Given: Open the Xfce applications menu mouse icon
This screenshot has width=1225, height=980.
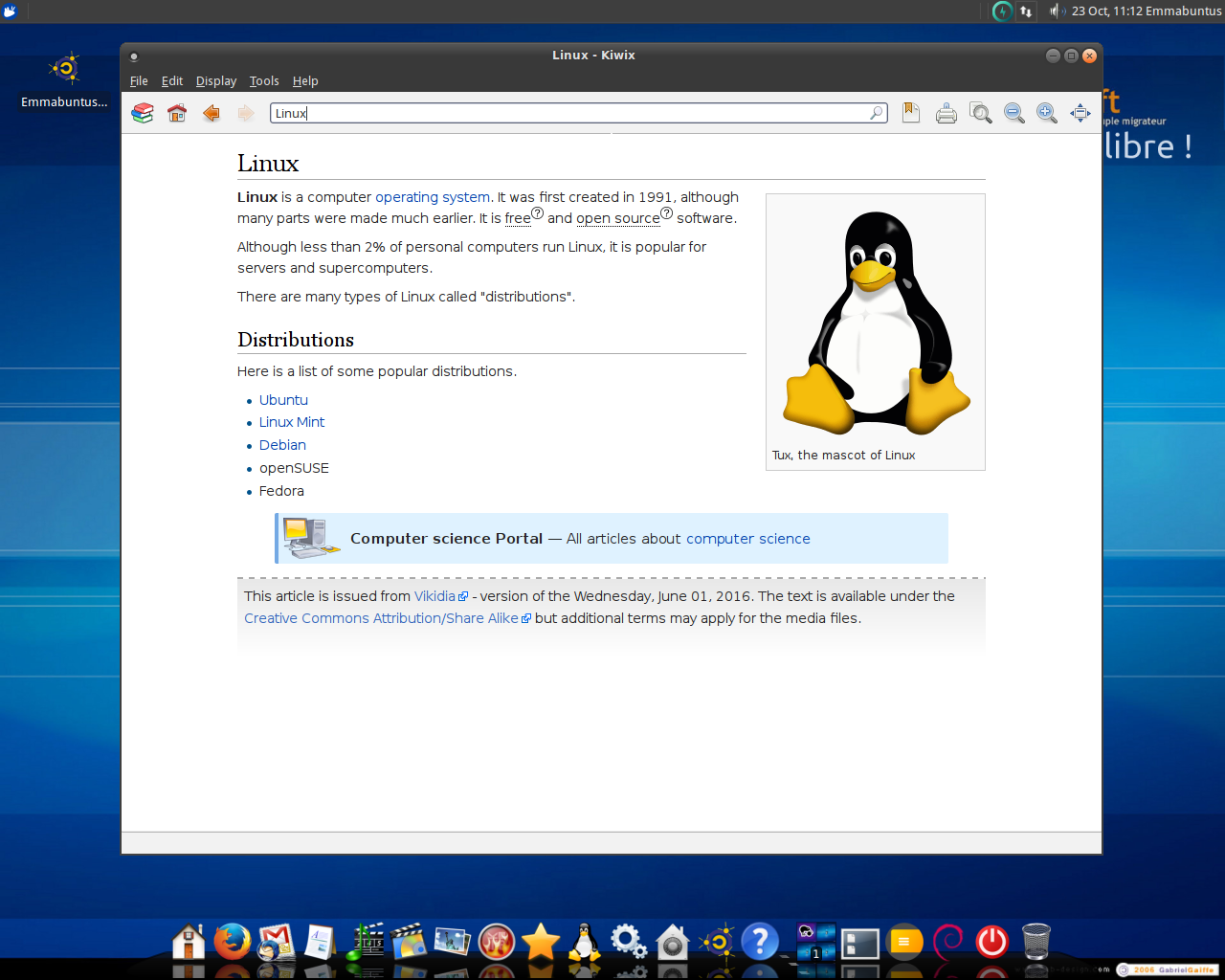Looking at the screenshot, I should (x=11, y=11).
